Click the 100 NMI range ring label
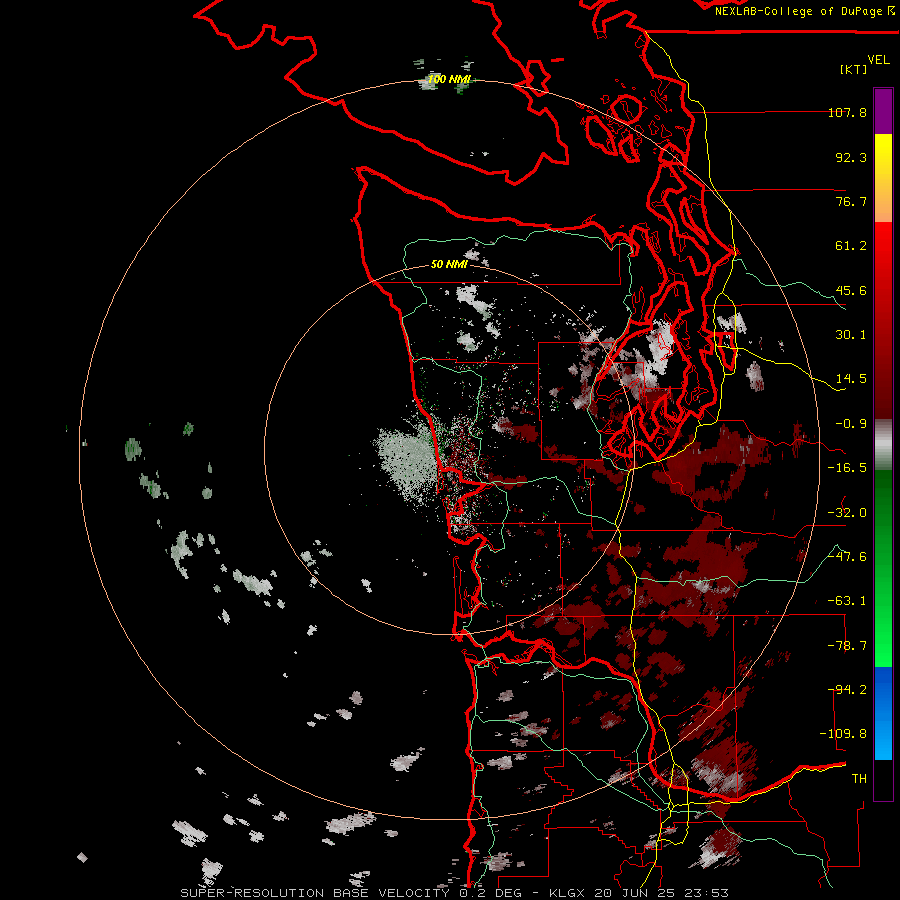Screen dimensions: 900x900 coord(449,79)
